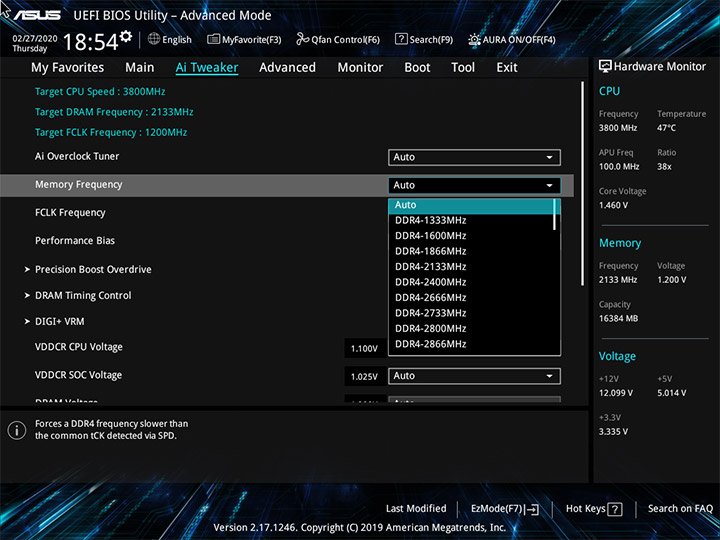The image size is (720, 540).
Task: Collapse the Memory Frequency dropdown field
Action: pos(474,186)
